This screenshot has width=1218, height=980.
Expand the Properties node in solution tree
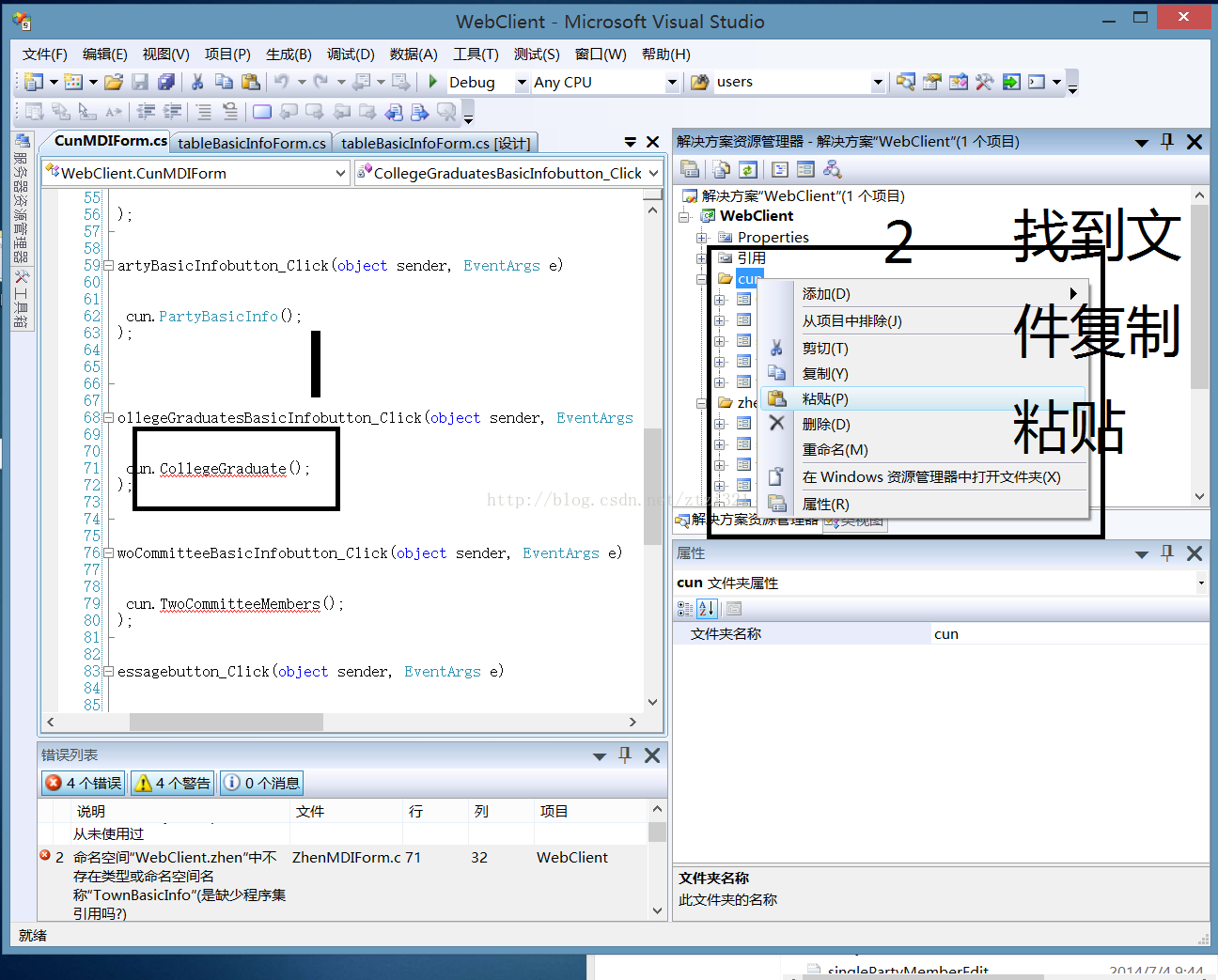pyautogui.click(x=701, y=238)
